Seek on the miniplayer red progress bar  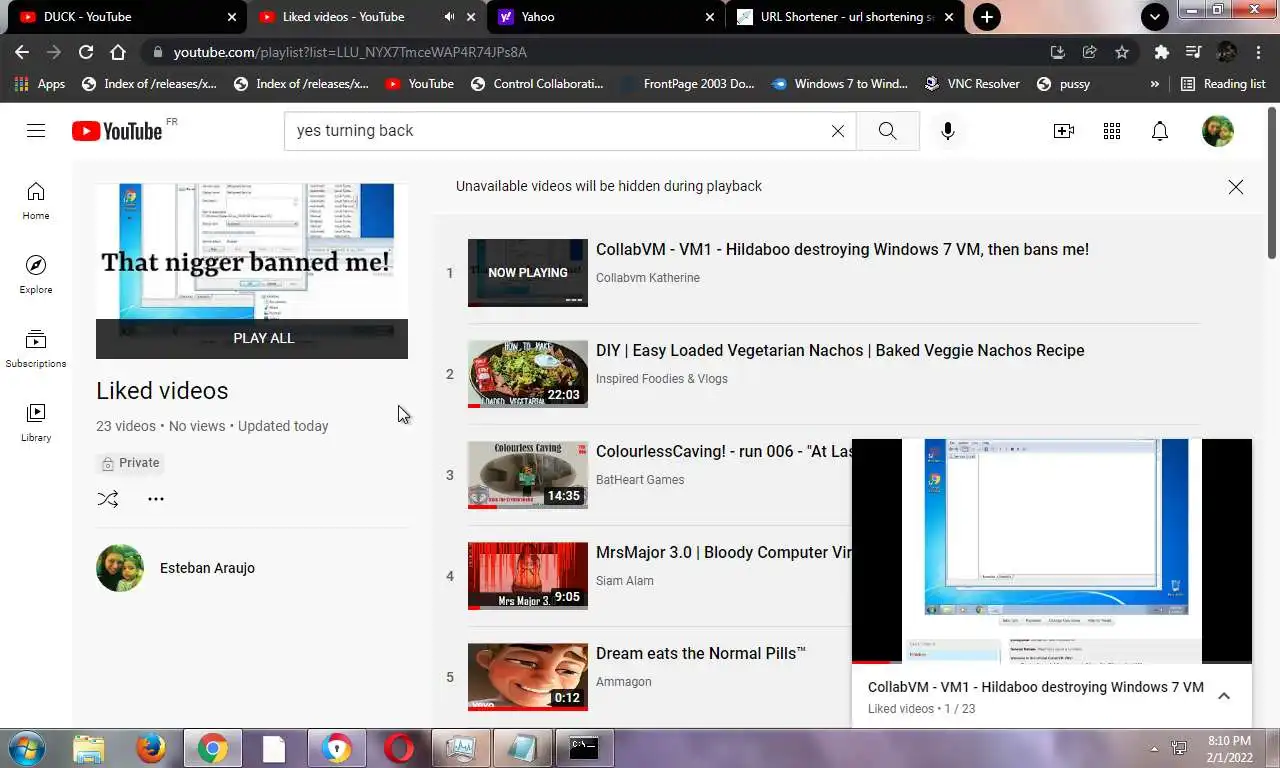(1052, 662)
